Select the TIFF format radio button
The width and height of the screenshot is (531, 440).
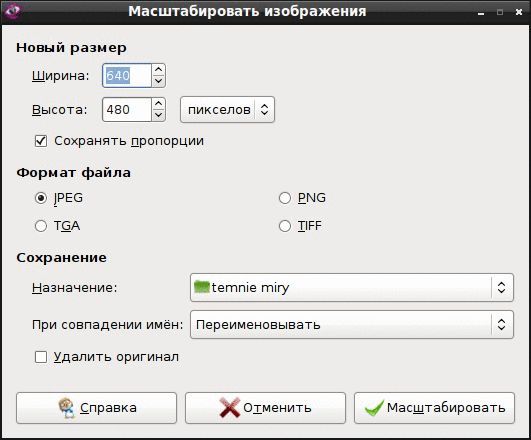285,226
